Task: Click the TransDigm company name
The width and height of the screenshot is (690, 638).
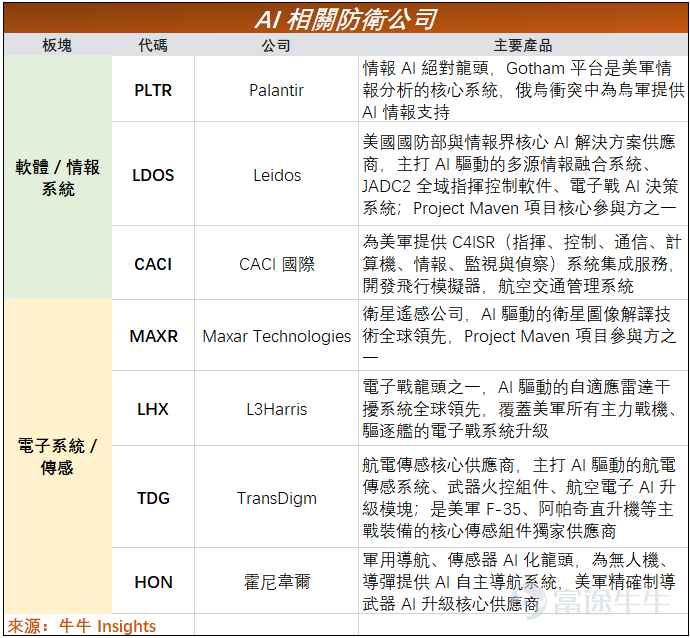Action: (276, 498)
